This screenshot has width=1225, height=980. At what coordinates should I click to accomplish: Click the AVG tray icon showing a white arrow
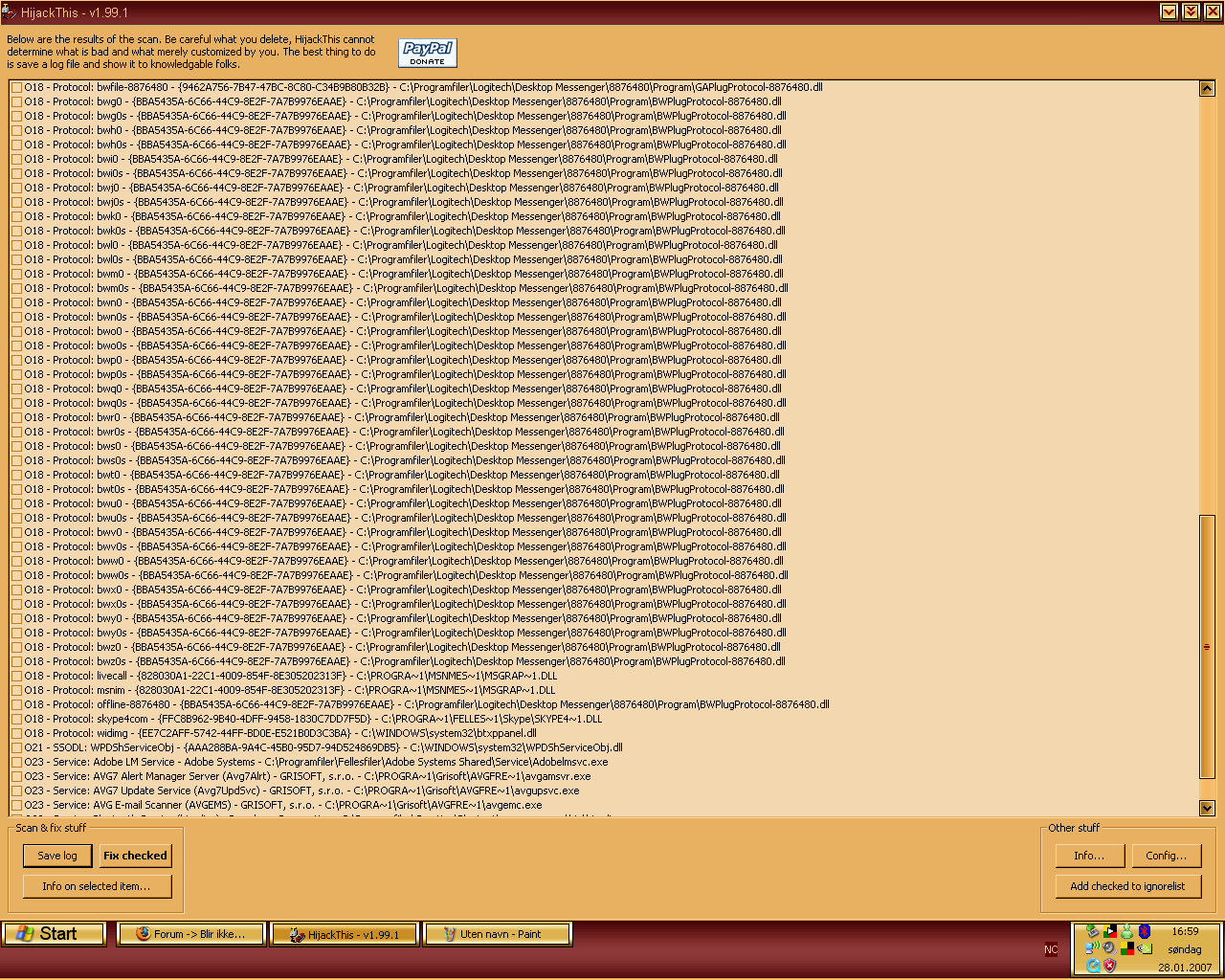coord(1110,931)
